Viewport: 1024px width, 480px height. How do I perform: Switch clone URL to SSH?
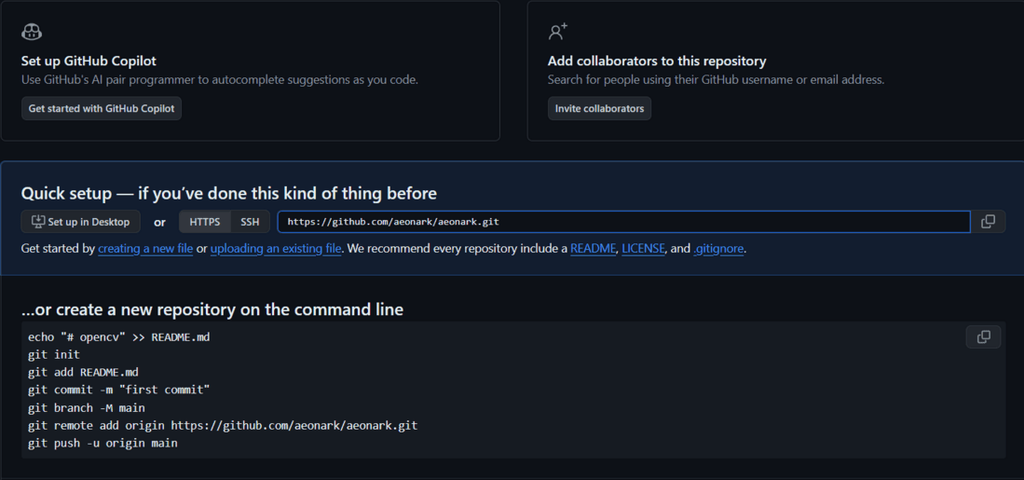tap(249, 222)
